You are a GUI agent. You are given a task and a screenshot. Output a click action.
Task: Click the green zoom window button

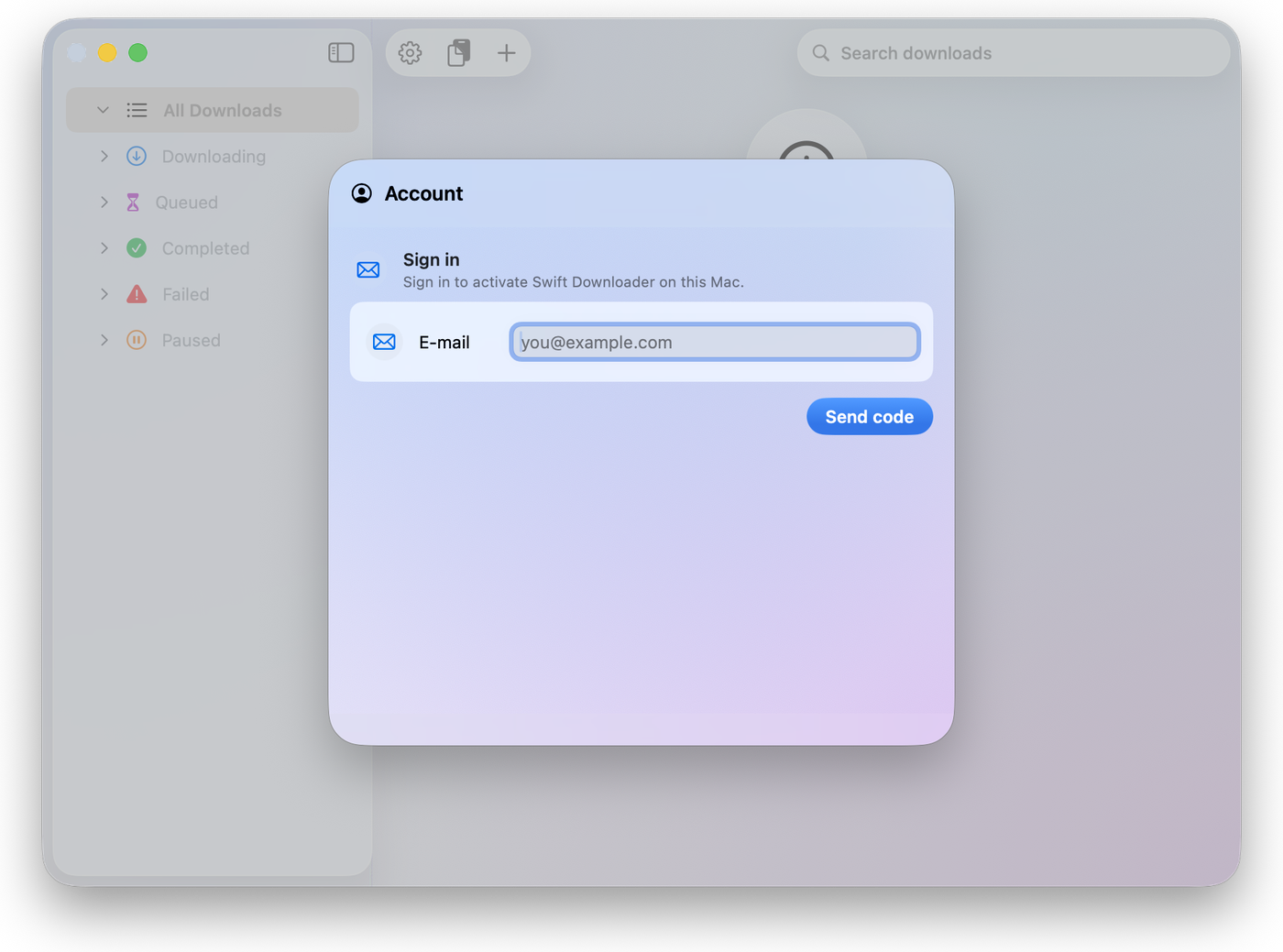pos(137,53)
